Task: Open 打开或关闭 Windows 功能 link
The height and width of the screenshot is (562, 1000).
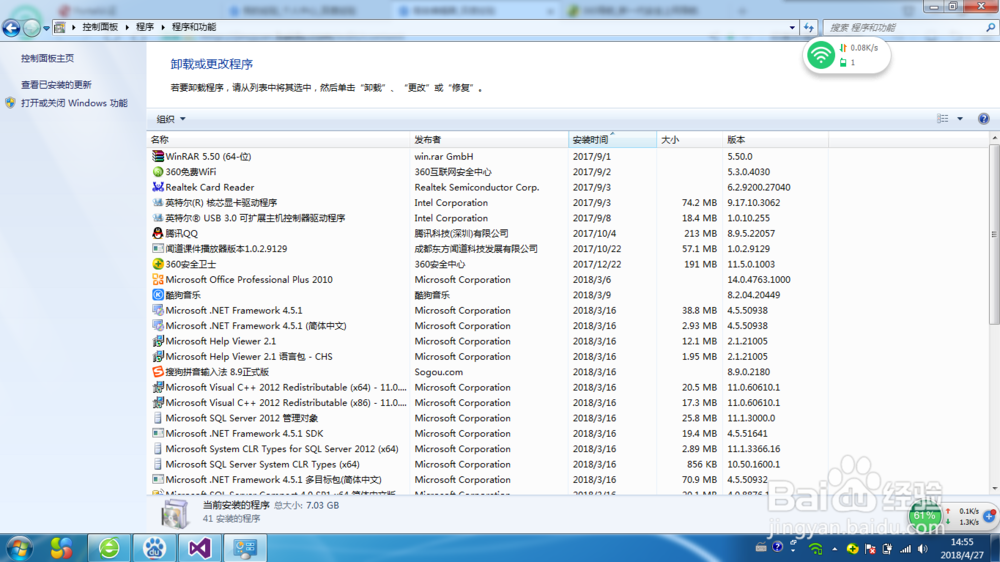Action: (74, 103)
